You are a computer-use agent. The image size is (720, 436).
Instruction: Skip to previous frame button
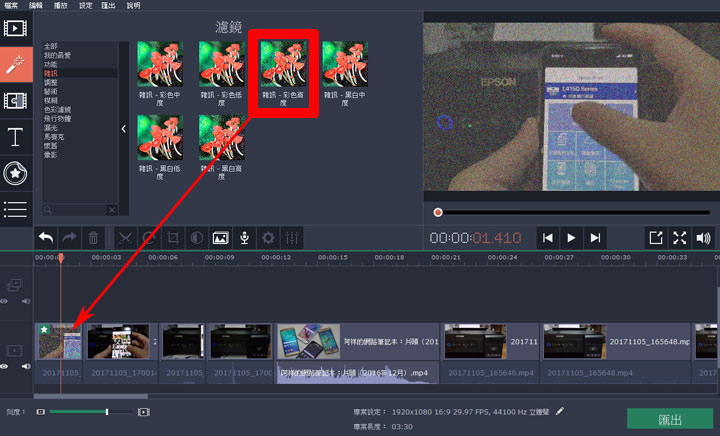pos(547,238)
